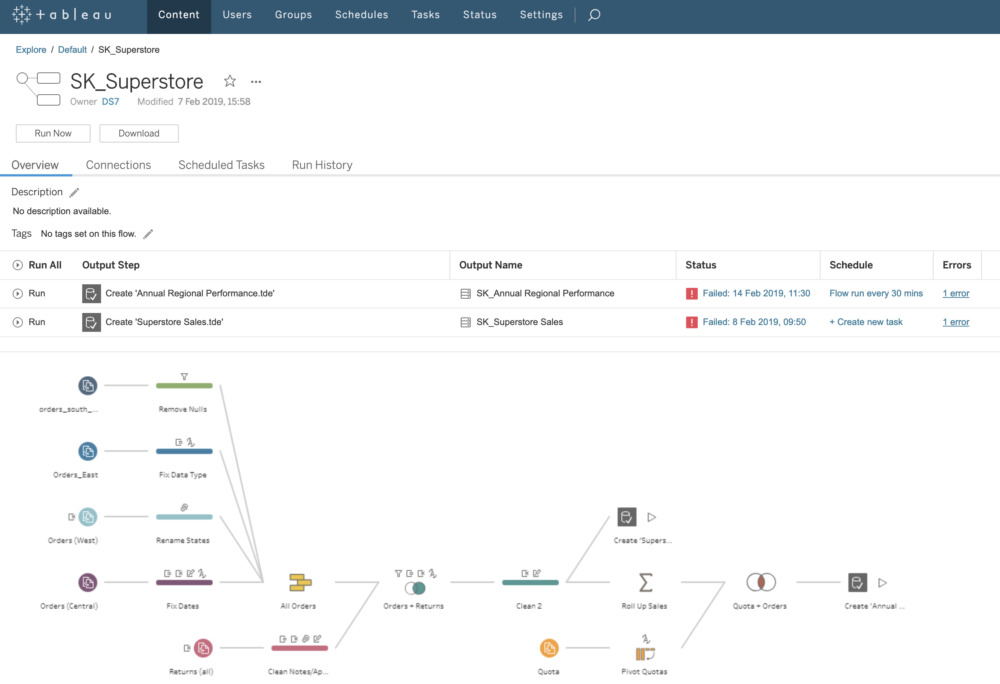Open the search magnifier icon
The image size is (1000, 684).
pyautogui.click(x=594, y=15)
